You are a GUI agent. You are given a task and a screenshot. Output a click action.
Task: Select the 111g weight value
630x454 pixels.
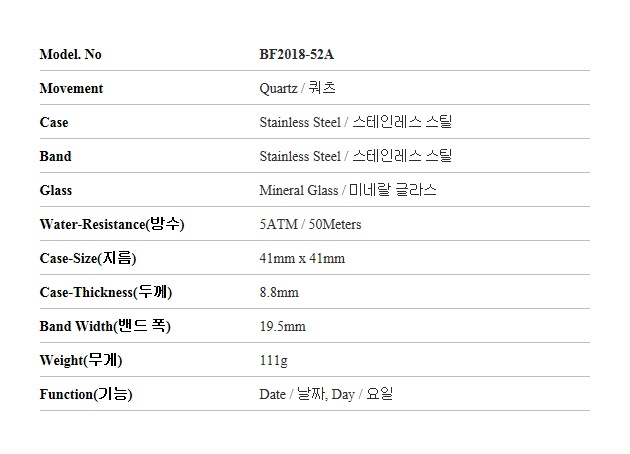274,360
